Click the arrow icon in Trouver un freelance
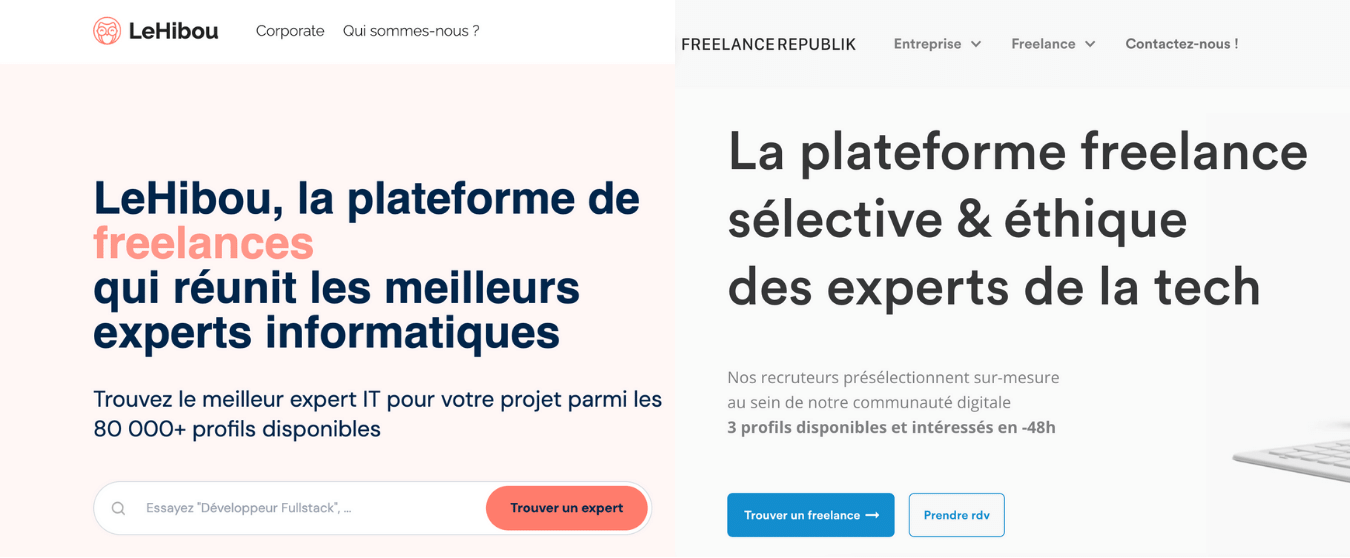 [x=872, y=515]
